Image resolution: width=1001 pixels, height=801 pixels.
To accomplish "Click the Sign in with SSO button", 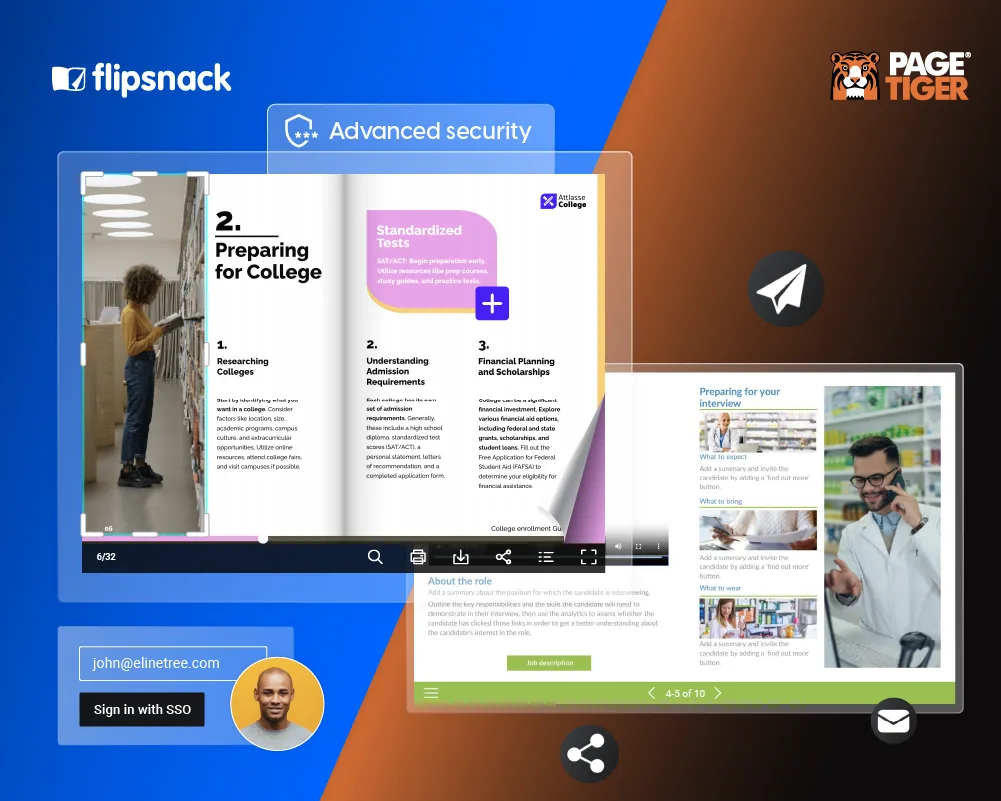I will [x=142, y=709].
